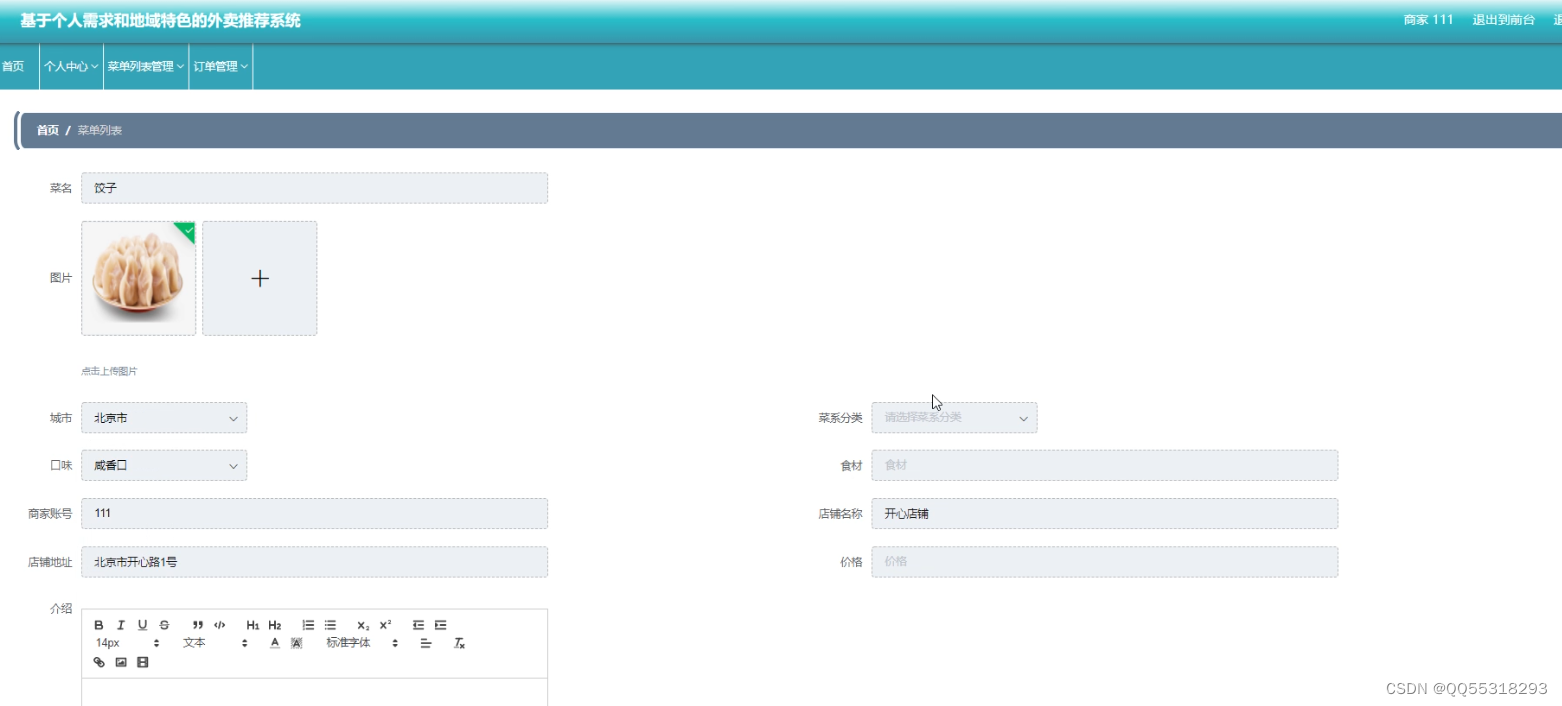Focus the 菜名 field containing 饺子
The height and width of the screenshot is (706, 1562).
pyautogui.click(x=314, y=188)
